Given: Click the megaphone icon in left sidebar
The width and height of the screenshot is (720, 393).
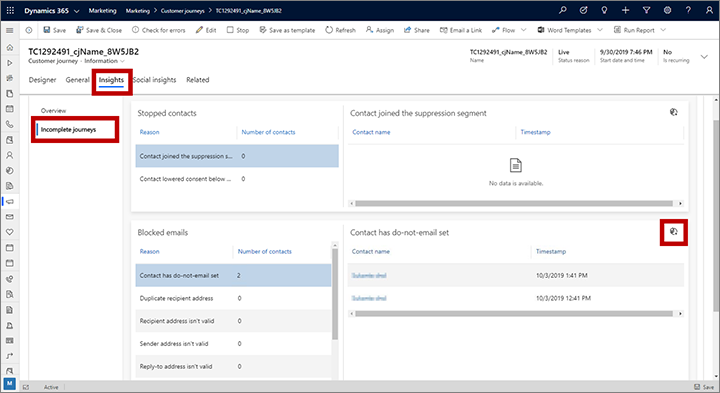Looking at the screenshot, I should pos(10,202).
